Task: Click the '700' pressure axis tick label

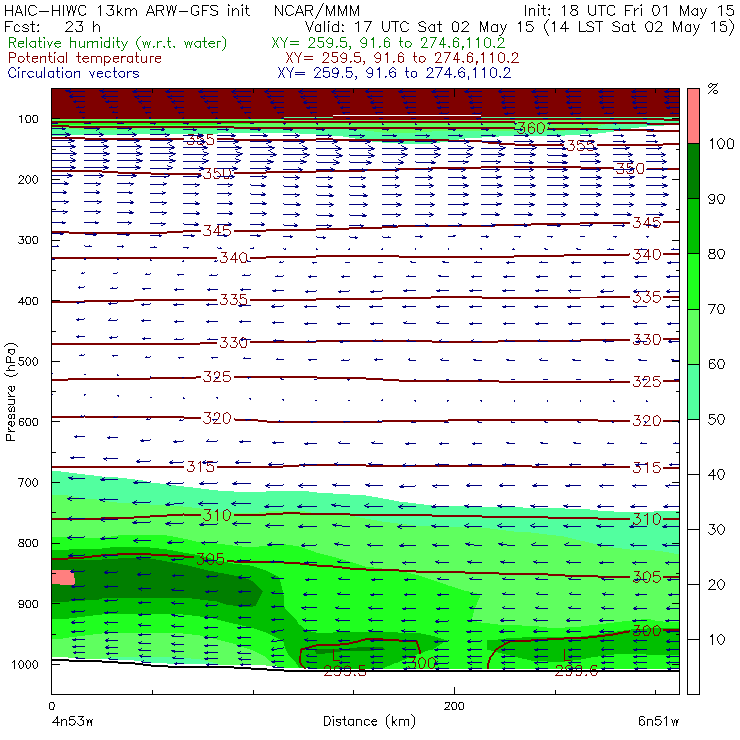Action: (x=28, y=483)
